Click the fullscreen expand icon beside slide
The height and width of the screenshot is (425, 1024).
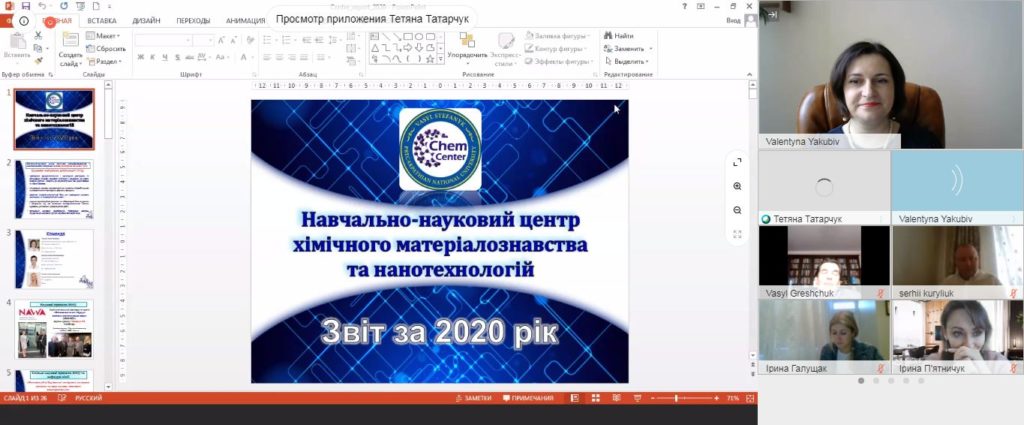(x=737, y=162)
